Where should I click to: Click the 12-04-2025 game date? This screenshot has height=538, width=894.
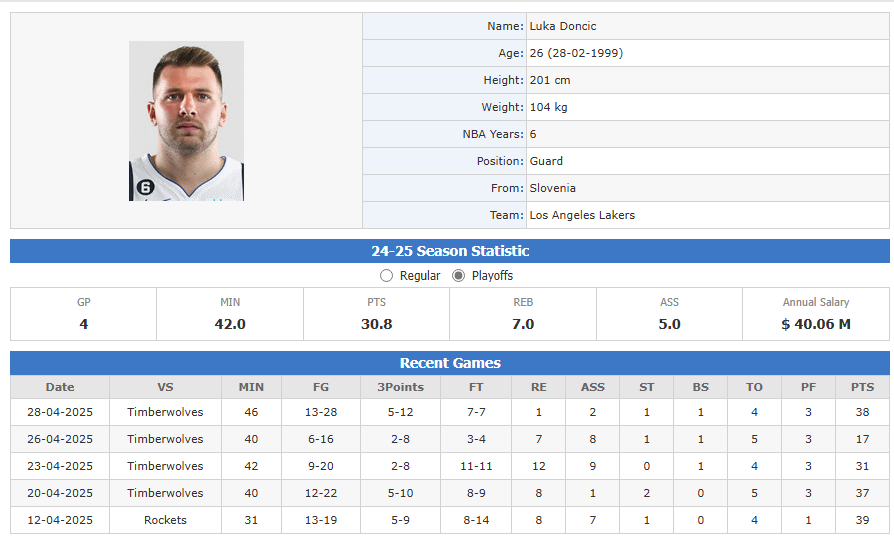(x=60, y=520)
